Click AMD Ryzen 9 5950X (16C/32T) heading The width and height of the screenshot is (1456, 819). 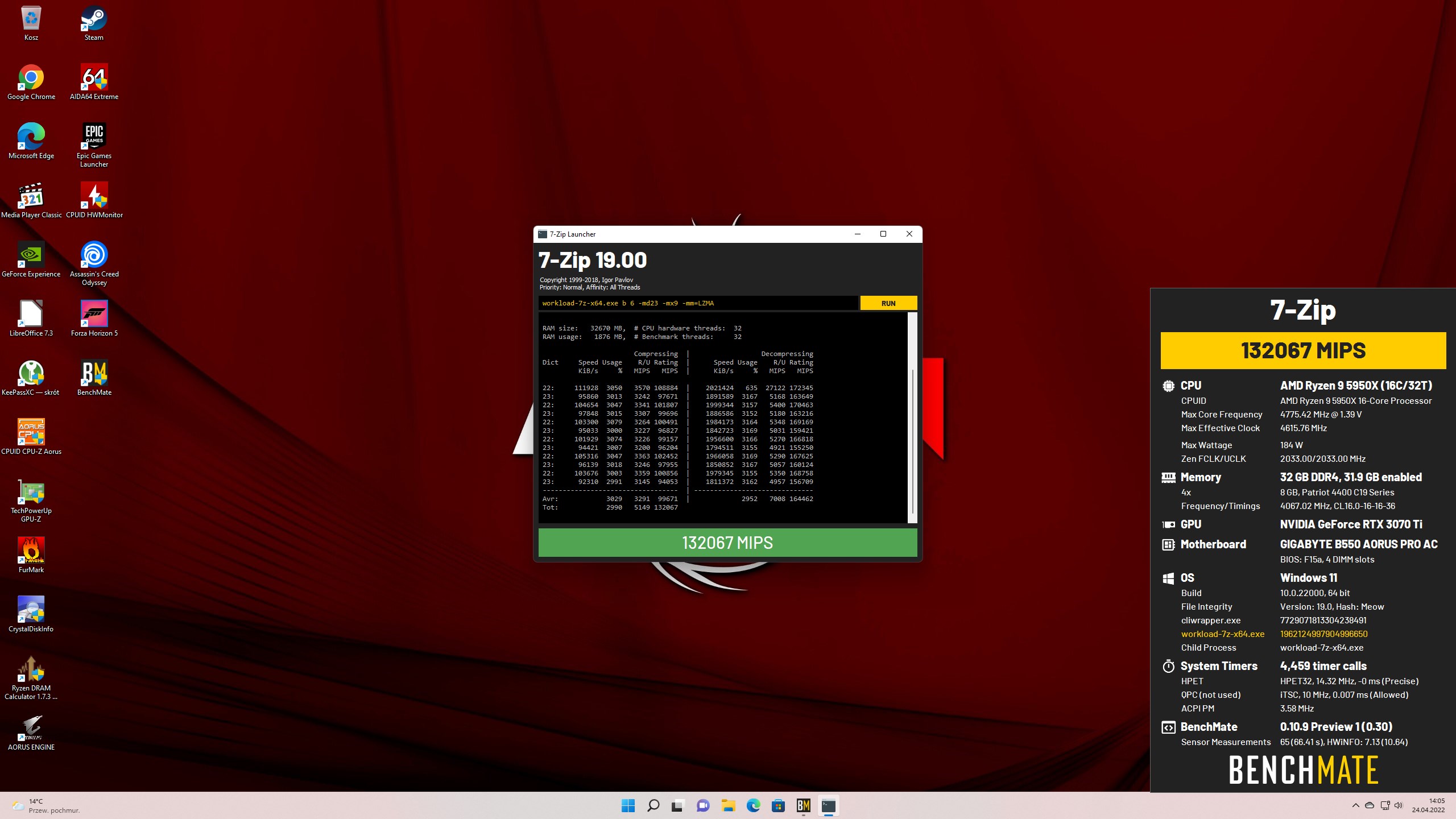click(x=1356, y=385)
